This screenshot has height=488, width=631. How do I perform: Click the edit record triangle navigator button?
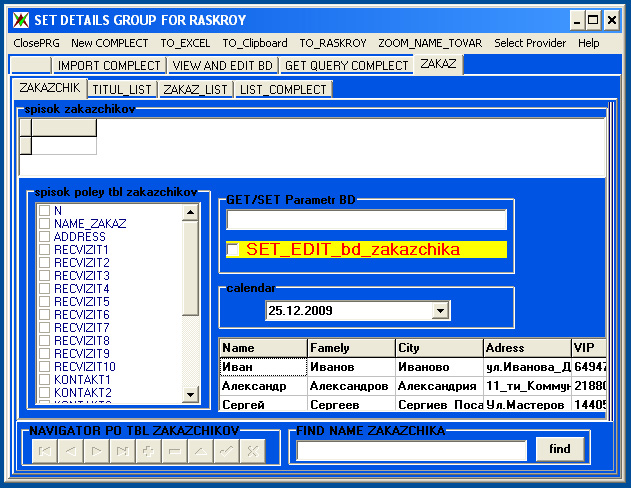[200, 451]
